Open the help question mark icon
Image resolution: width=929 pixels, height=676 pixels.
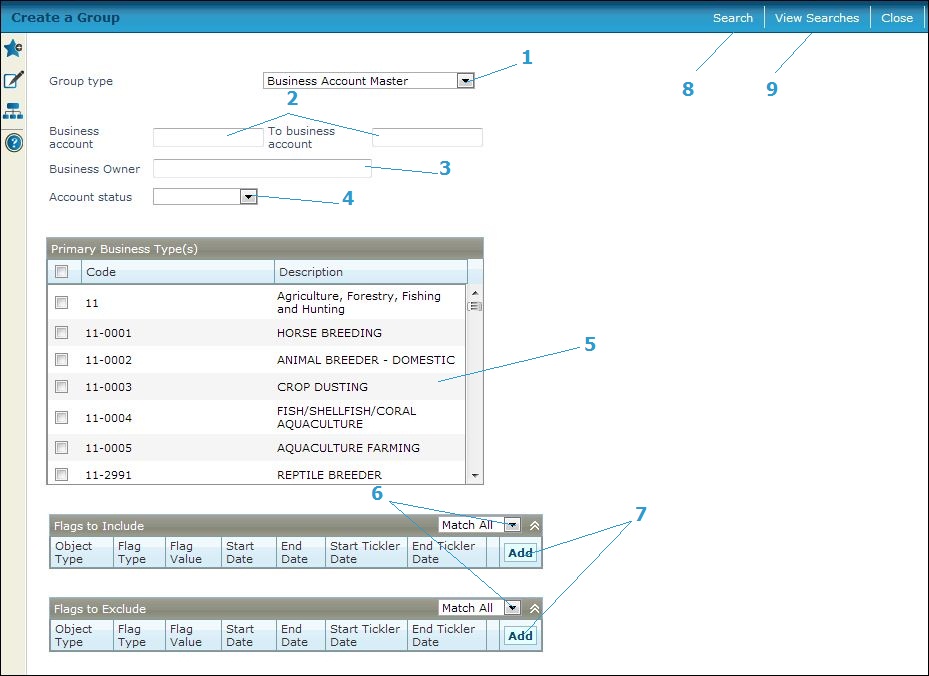pos(14,143)
